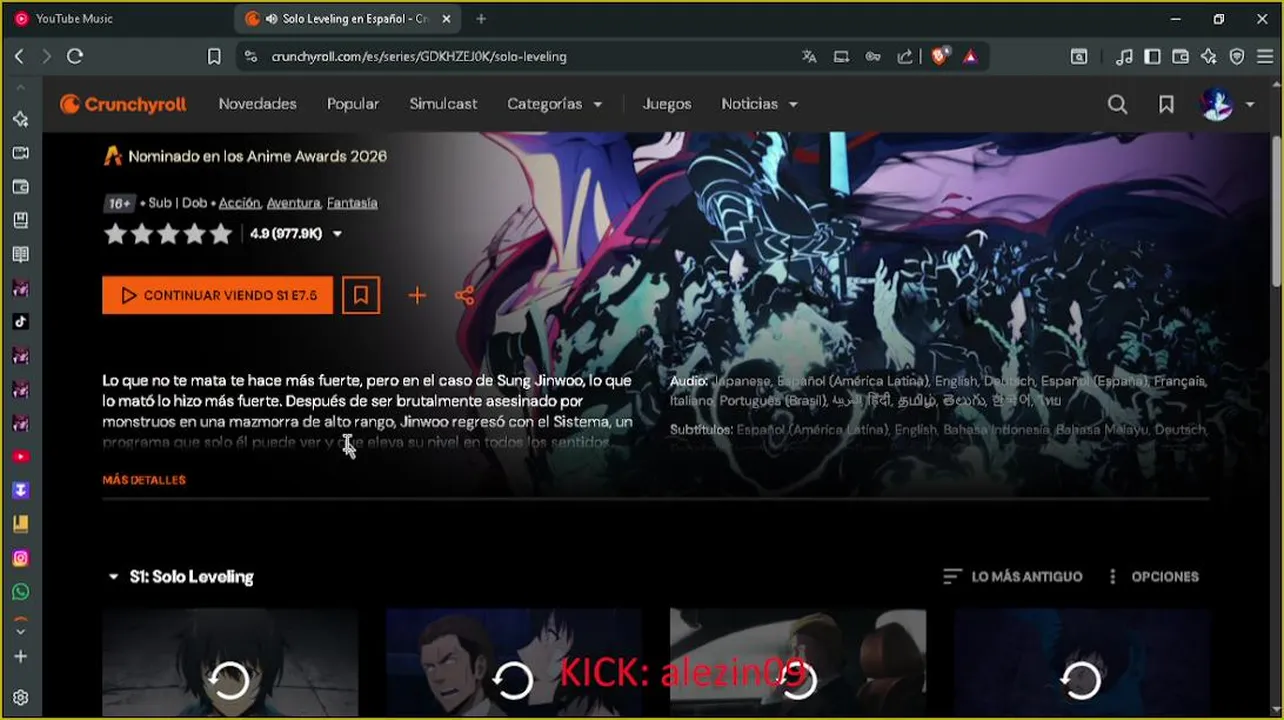The height and width of the screenshot is (720, 1284).
Task: Open the profile avatar dropdown
Action: coord(1228,104)
